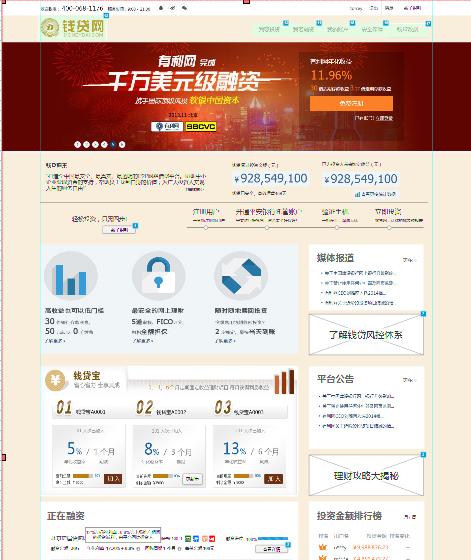
Task: Click the blue bar chart feature icon
Action: click(x=71, y=276)
